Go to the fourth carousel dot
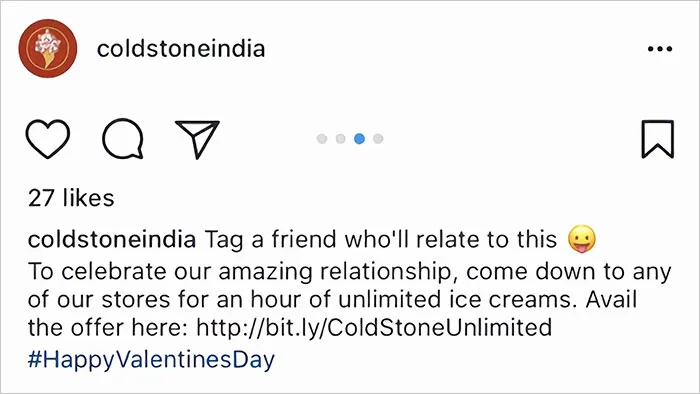The image size is (700, 394). point(378,139)
